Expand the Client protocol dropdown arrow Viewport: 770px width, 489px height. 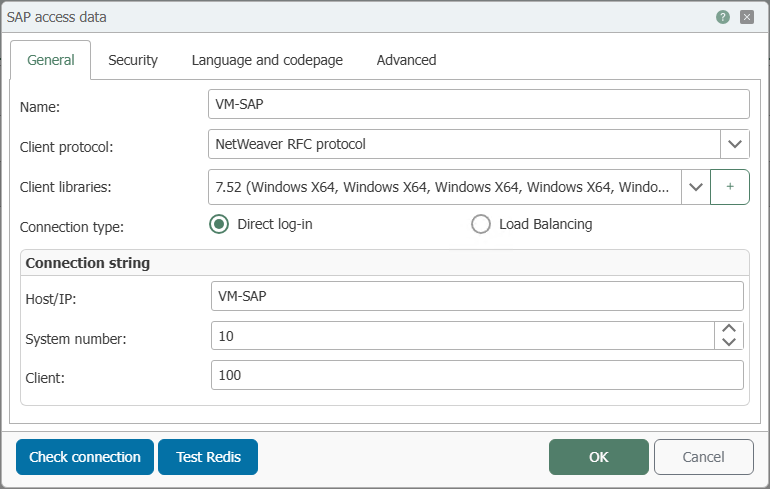click(735, 144)
